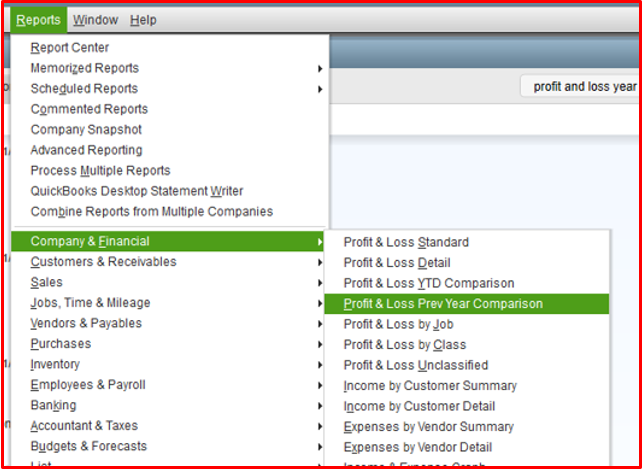Expand Scheduled Reports submenu

(x=169, y=89)
